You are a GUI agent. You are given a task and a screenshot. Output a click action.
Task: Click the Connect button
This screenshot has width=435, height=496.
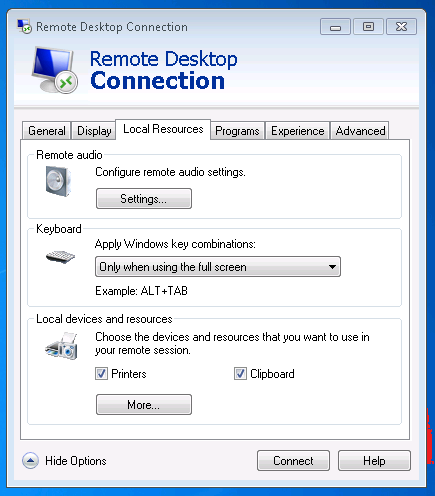[x=293, y=461]
